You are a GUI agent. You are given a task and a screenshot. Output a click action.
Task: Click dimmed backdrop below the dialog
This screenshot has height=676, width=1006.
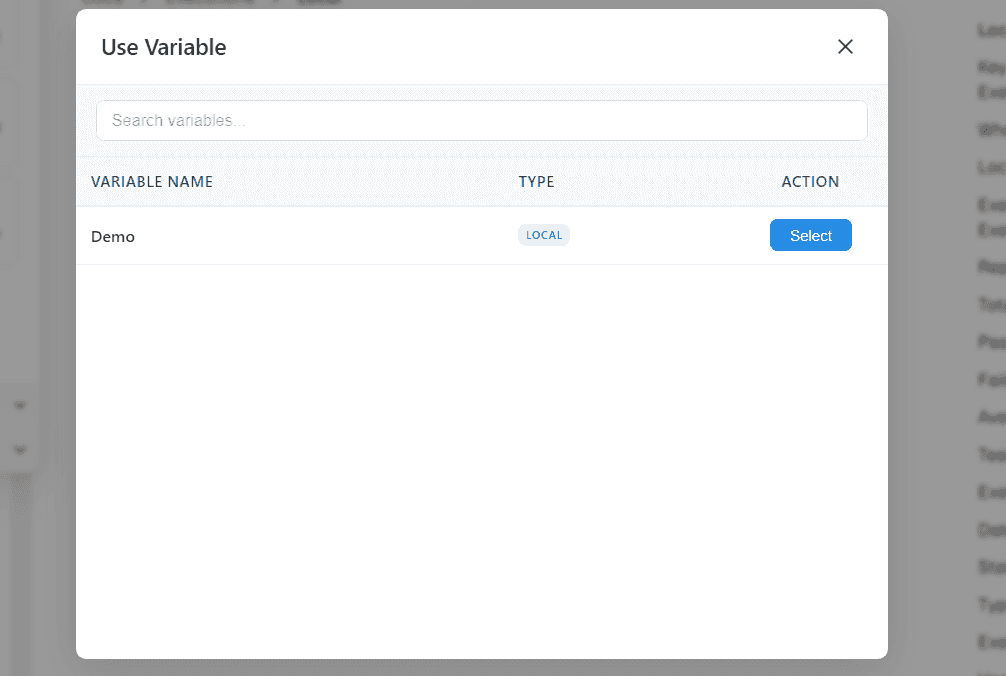click(481, 668)
